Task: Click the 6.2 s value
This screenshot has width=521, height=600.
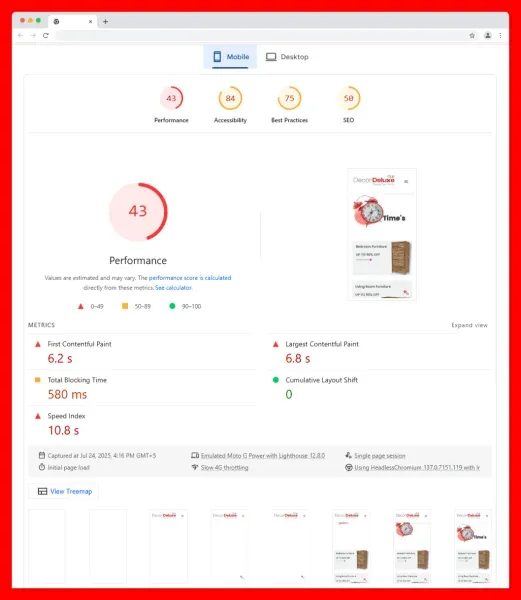Action: coord(60,359)
